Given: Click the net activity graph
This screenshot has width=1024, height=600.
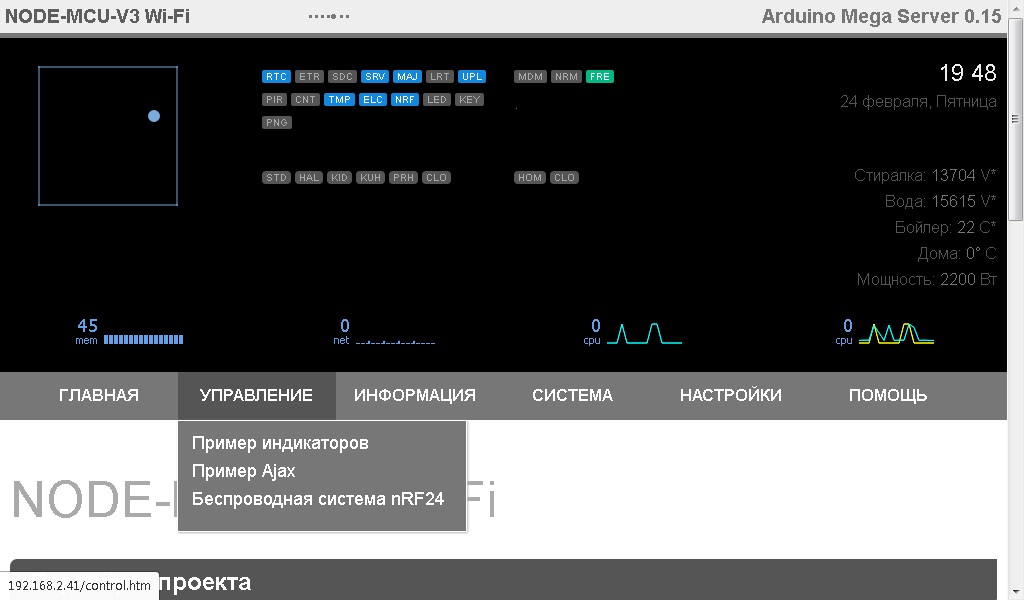Looking at the screenshot, I should tap(395, 341).
